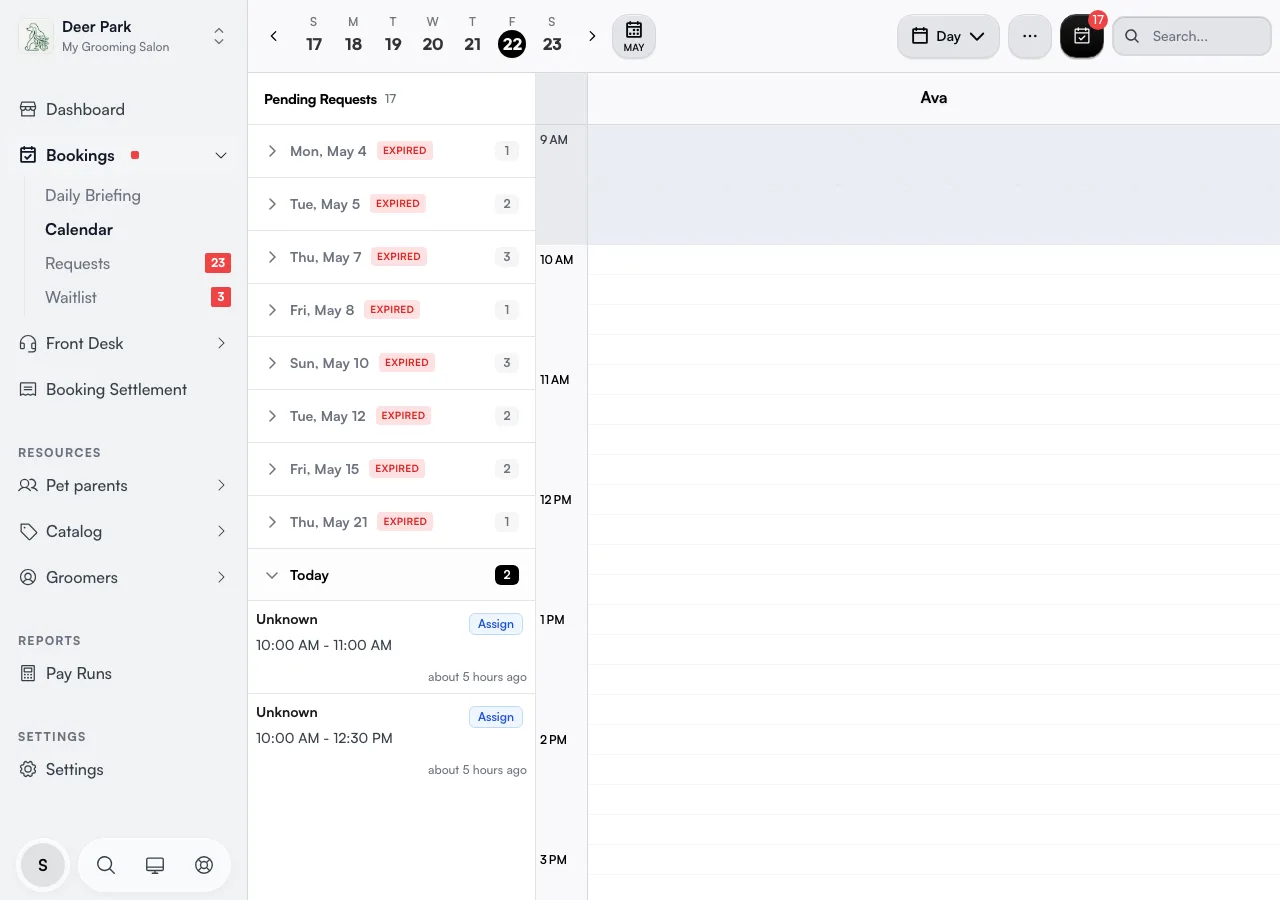The width and height of the screenshot is (1280, 900).
Task: Click the Pending Requests heading
Action: point(320,99)
